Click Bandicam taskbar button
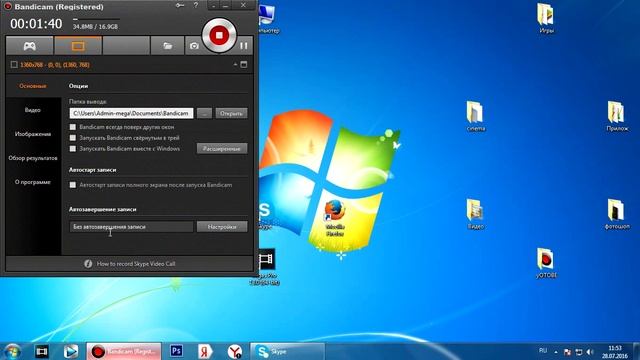 click(124, 351)
